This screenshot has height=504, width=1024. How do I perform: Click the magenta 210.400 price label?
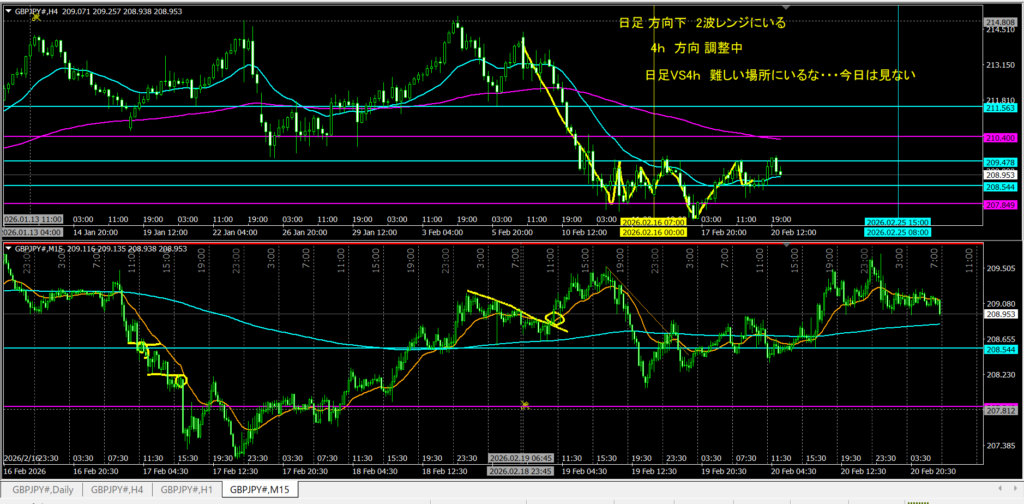pyautogui.click(x=1002, y=137)
